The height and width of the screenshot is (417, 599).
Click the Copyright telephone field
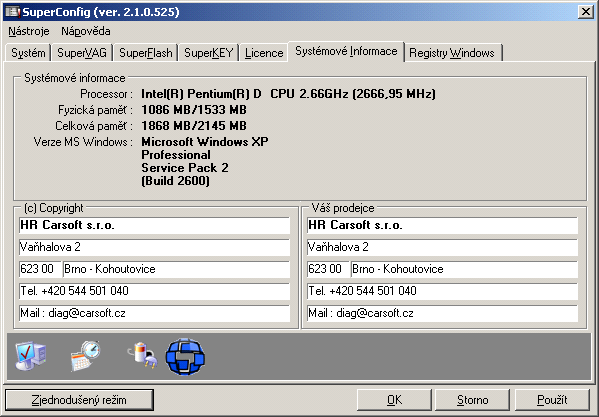(x=154, y=291)
